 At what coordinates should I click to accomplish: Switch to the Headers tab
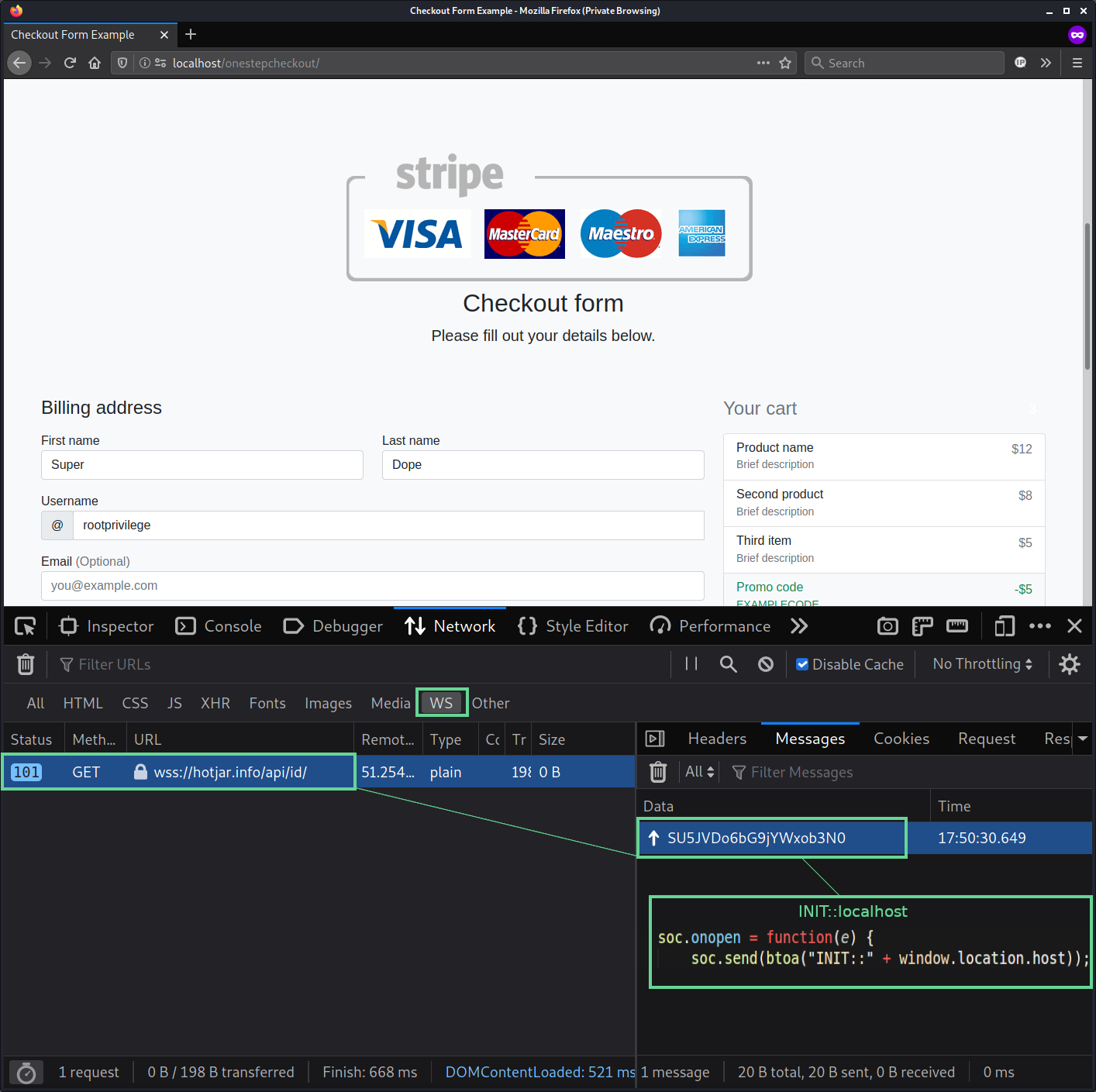pos(716,738)
